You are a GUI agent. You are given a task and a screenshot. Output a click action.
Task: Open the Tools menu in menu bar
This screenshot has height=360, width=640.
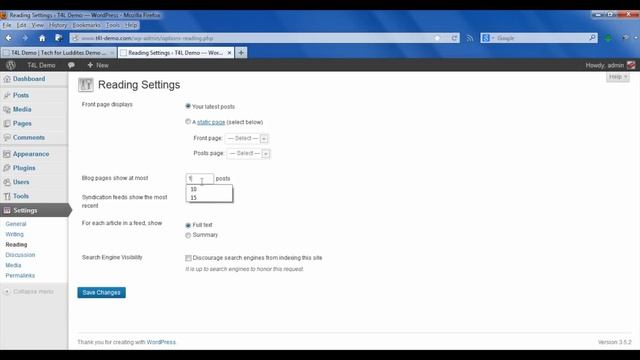pos(113,25)
